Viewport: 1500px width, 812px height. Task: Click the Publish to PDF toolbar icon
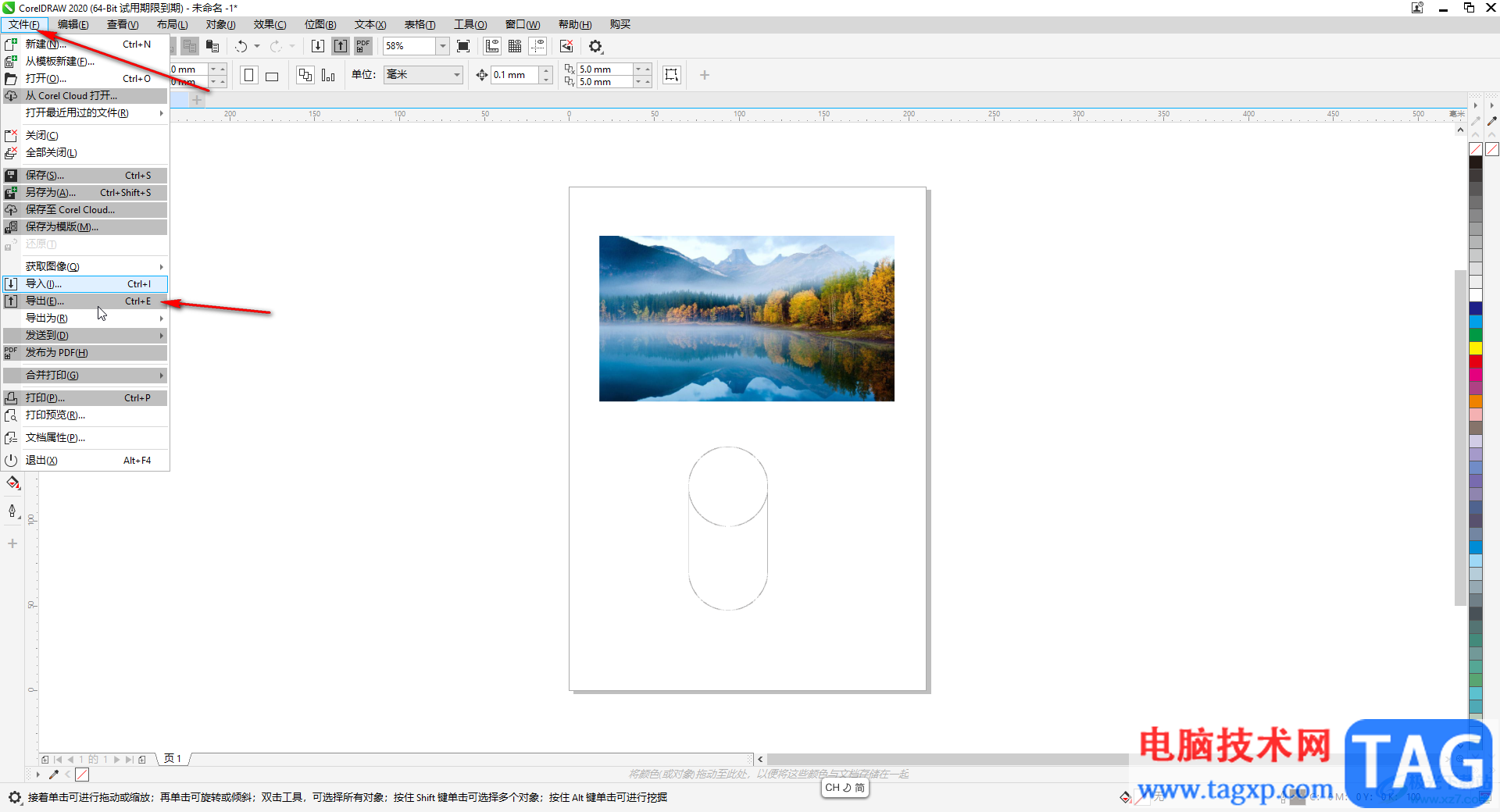coord(363,46)
